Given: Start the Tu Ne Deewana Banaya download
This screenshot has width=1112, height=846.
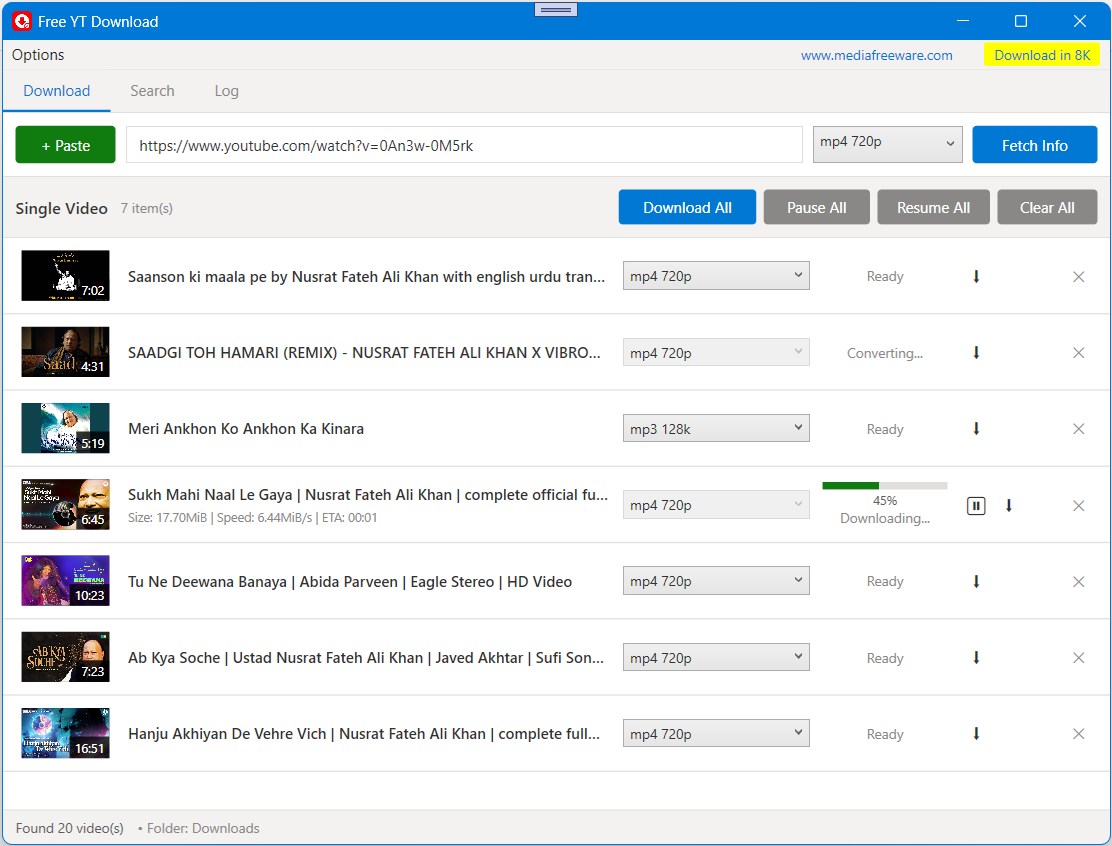Looking at the screenshot, I should coord(975,581).
